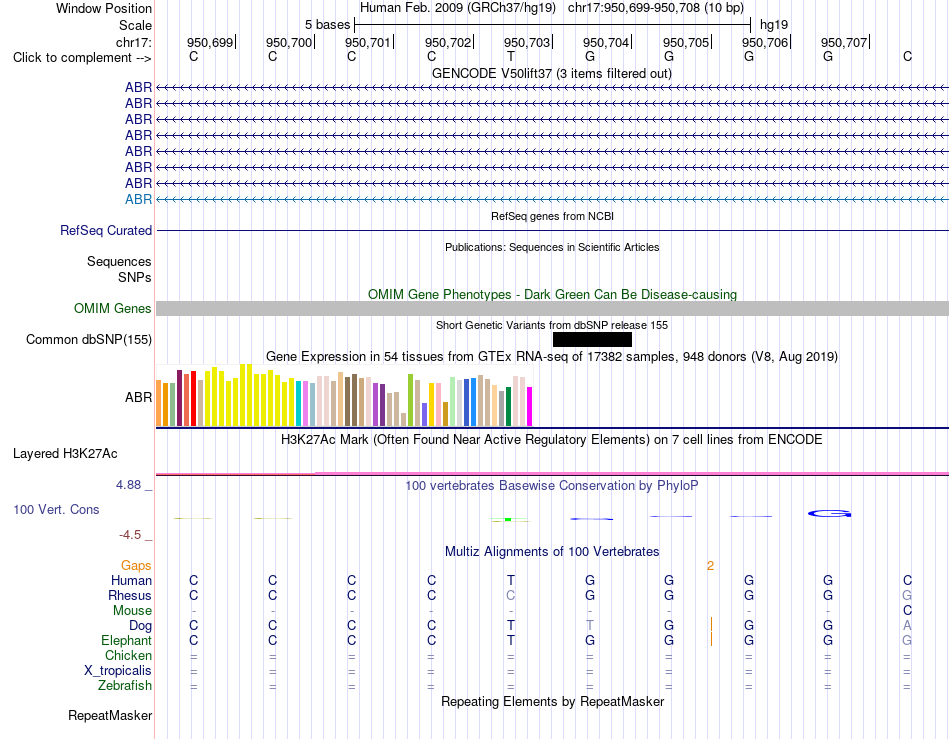The width and height of the screenshot is (950, 739).
Task: Click the Chicken species label
Action: (128, 655)
